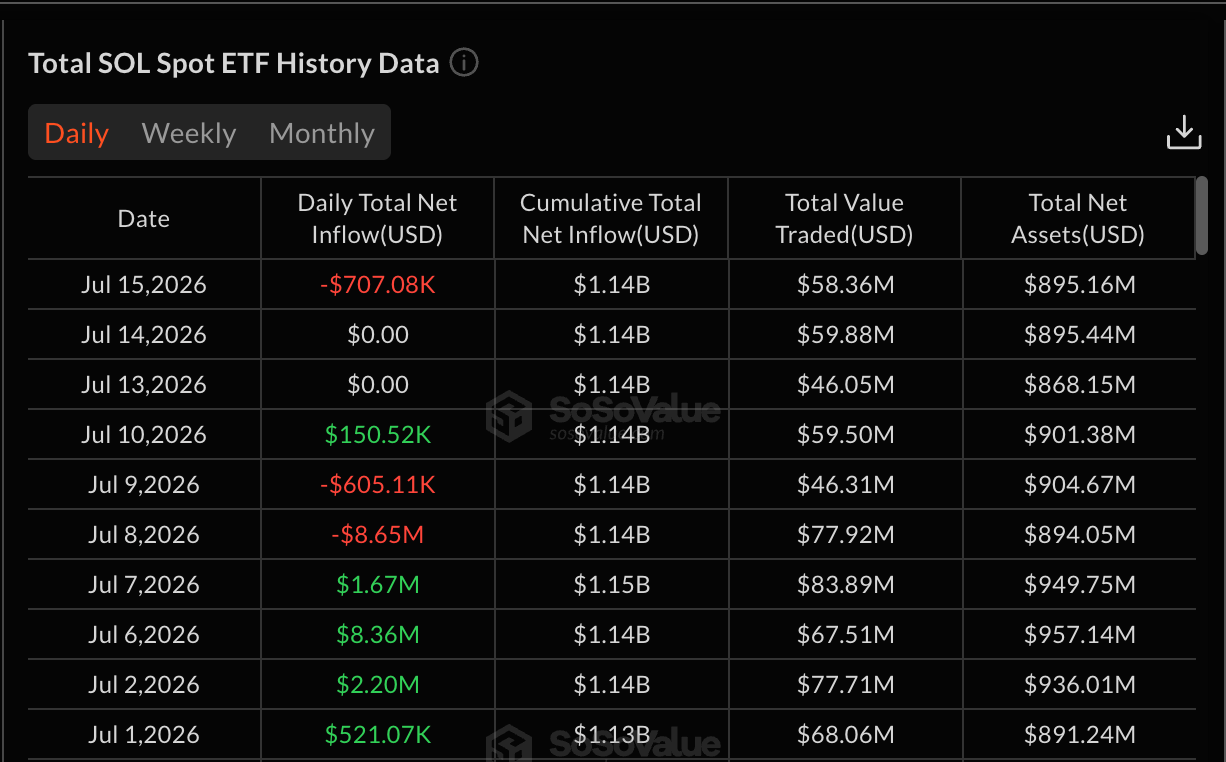Select the Jul 8,2026 date cell
This screenshot has height=762, width=1226.
pyautogui.click(x=144, y=535)
